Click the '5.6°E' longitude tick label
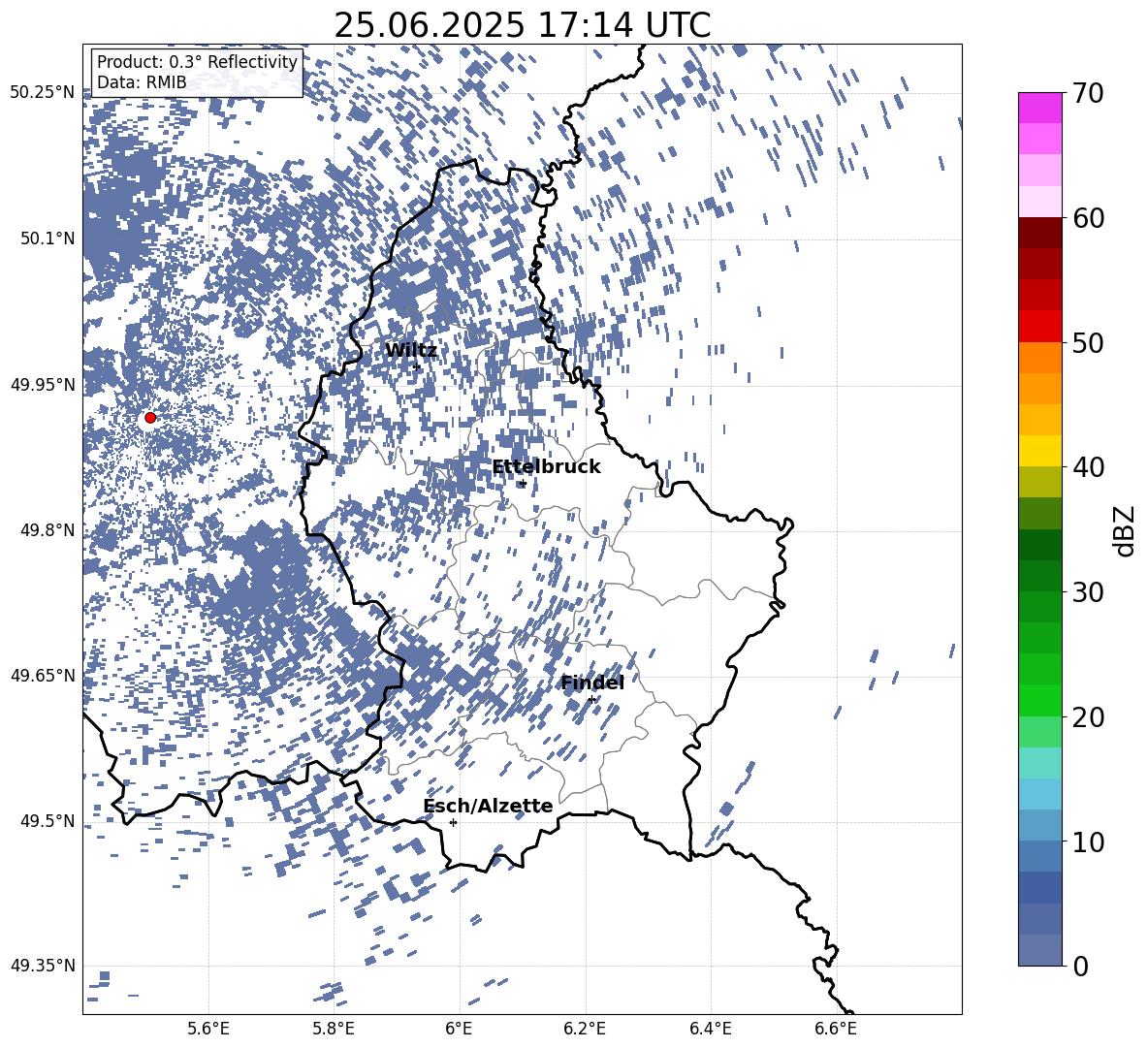The image size is (1148, 1048). click(x=208, y=1029)
